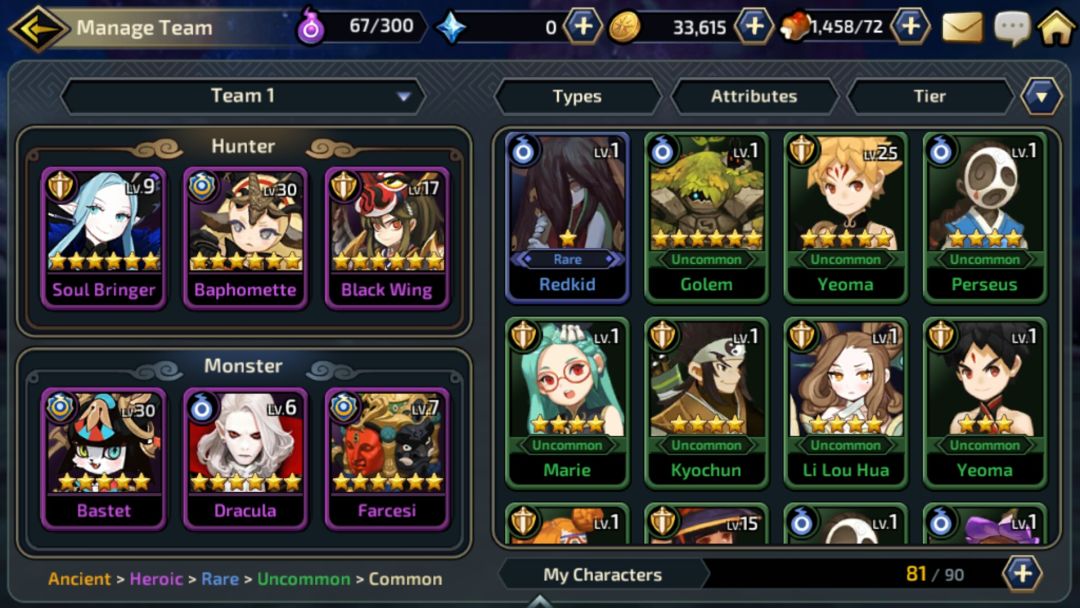Image resolution: width=1080 pixels, height=608 pixels.
Task: Open the mail envelope icon
Action: [x=962, y=28]
